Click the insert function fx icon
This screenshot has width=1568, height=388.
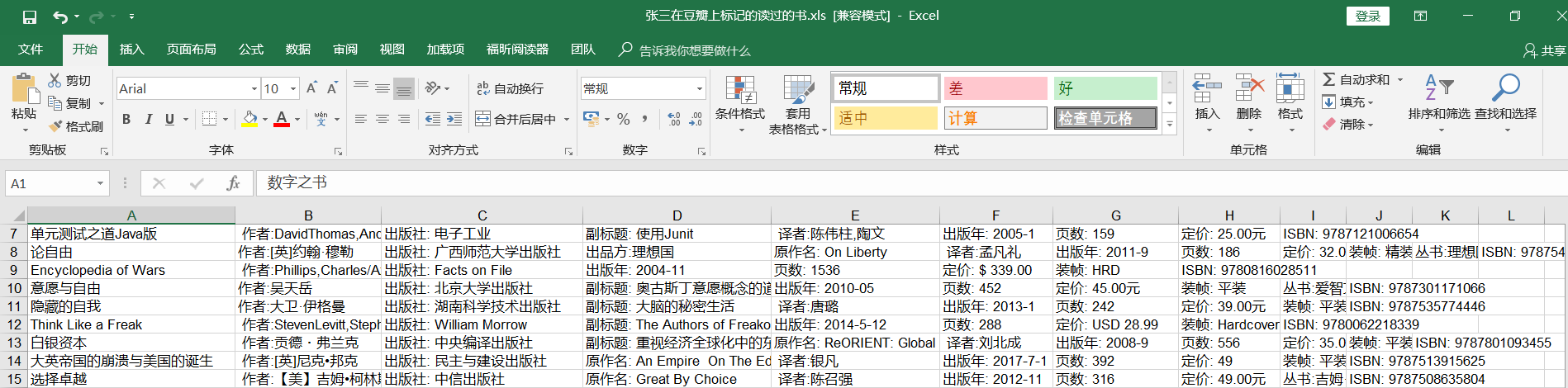pos(233,183)
